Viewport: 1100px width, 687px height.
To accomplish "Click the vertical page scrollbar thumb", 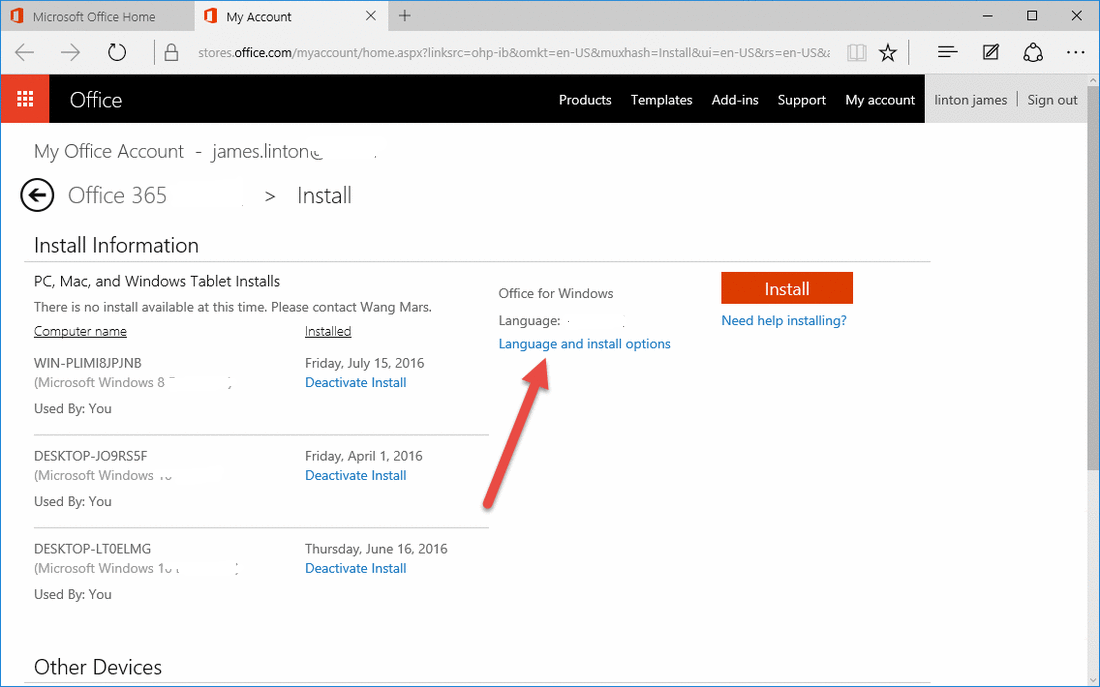I will (1093, 278).
